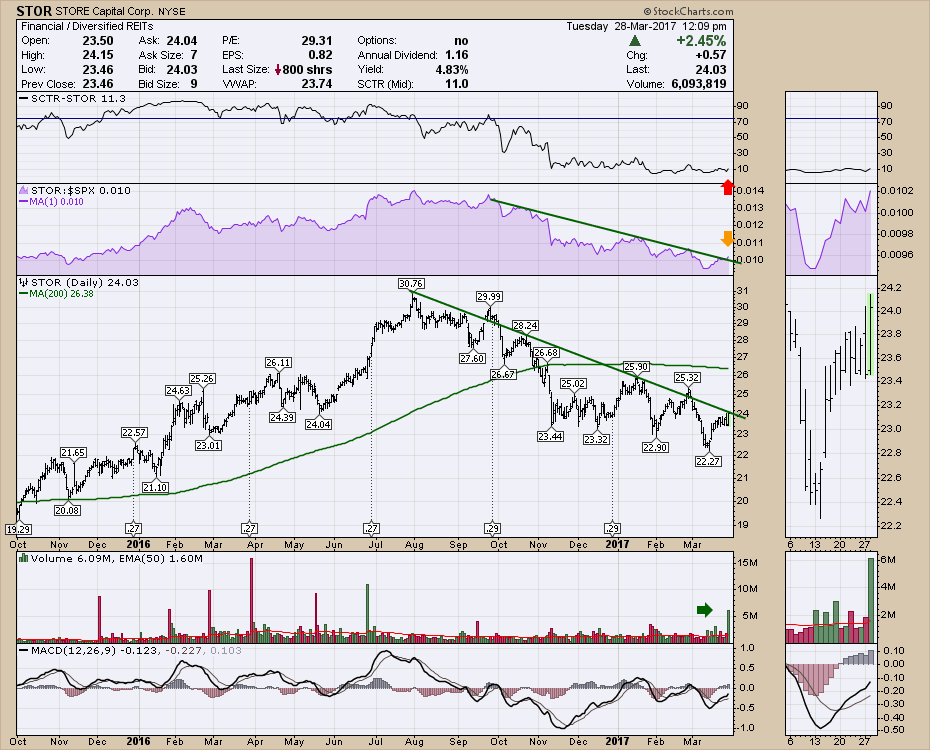930x750 pixels.
Task: Click the 22.90 low price label
Action: click(x=655, y=448)
